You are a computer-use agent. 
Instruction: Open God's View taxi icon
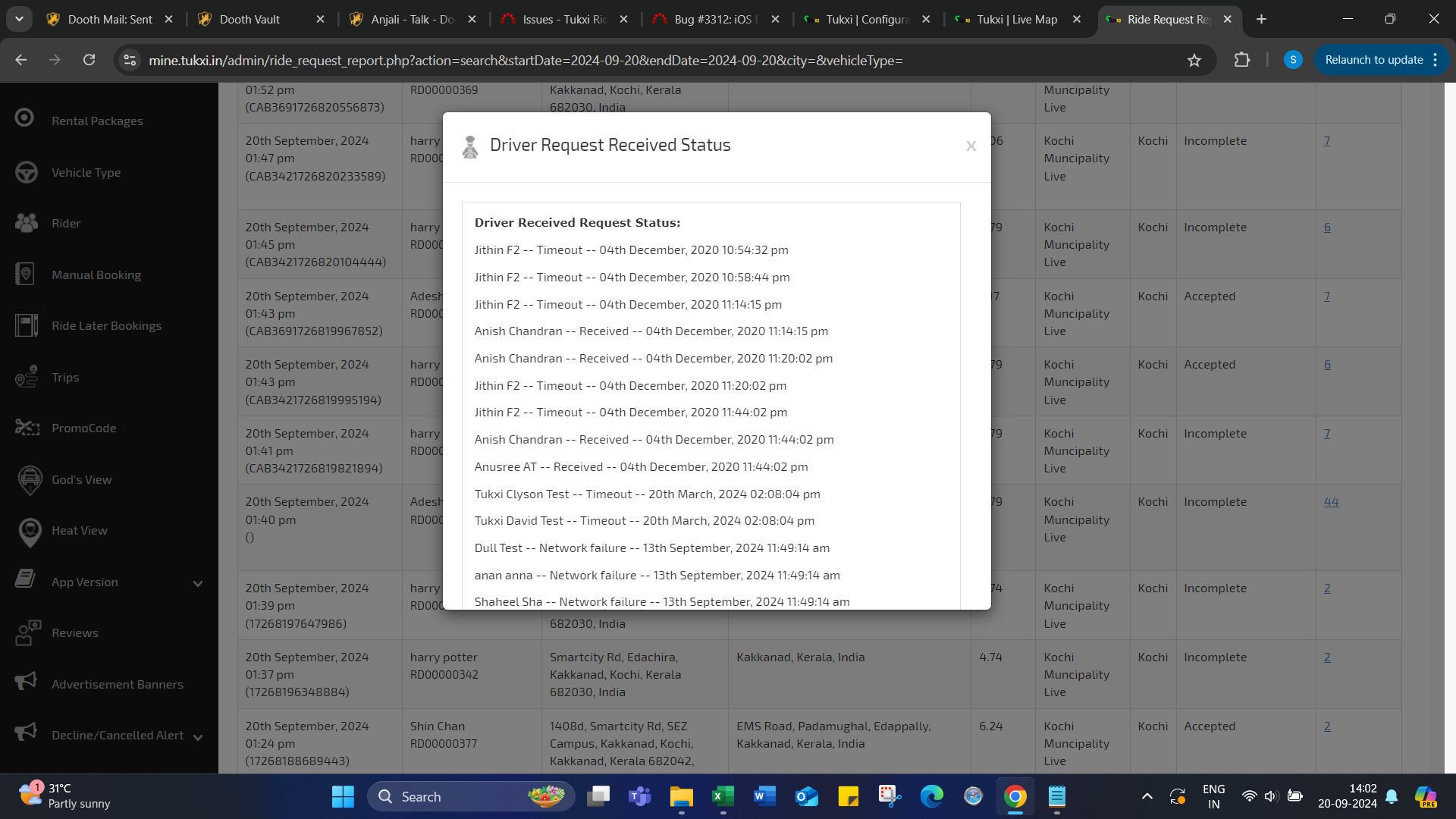coord(30,479)
